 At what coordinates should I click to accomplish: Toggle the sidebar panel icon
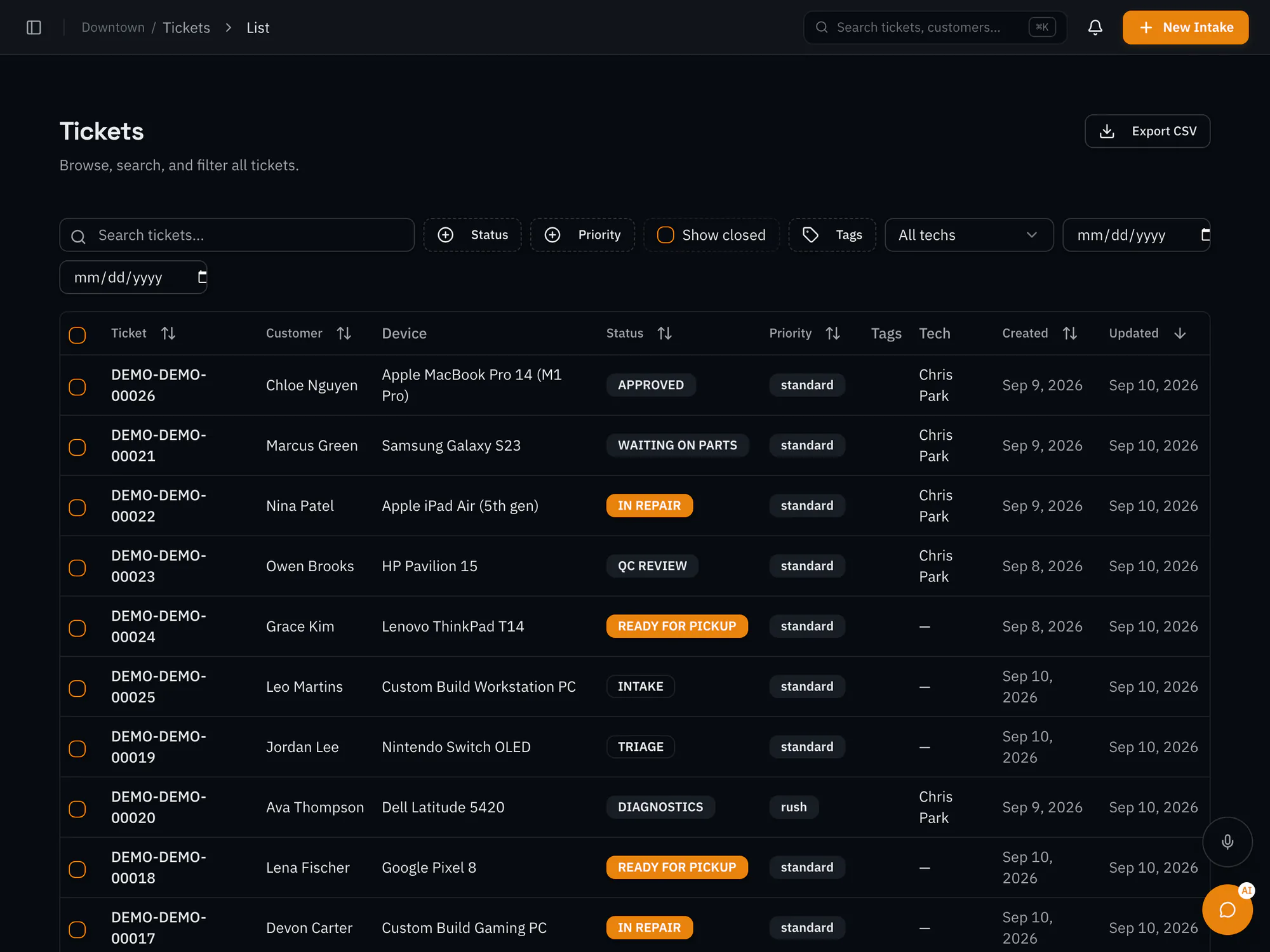coord(34,27)
